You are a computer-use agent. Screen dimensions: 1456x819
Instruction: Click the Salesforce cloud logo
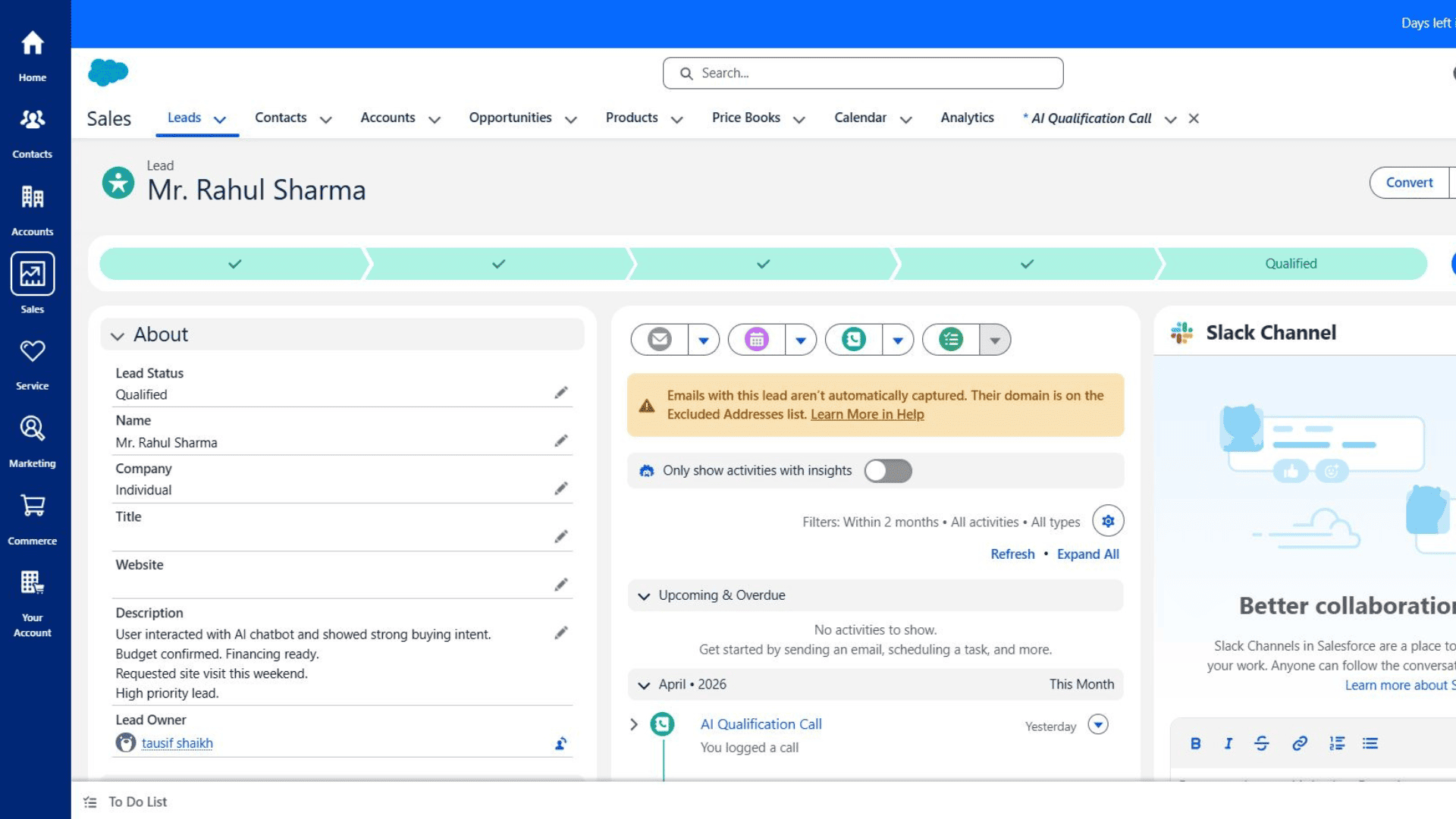click(108, 73)
